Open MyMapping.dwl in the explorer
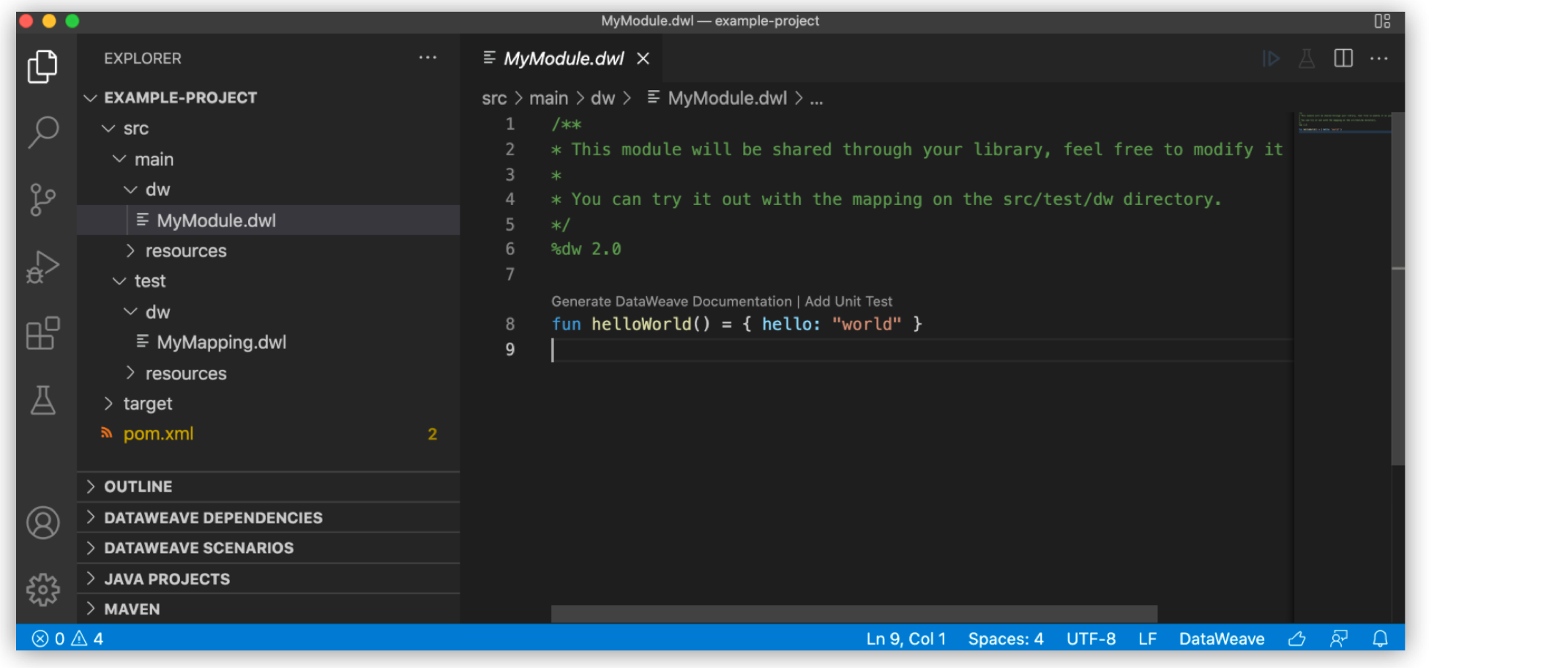The height and width of the screenshot is (668, 1568). (221, 341)
